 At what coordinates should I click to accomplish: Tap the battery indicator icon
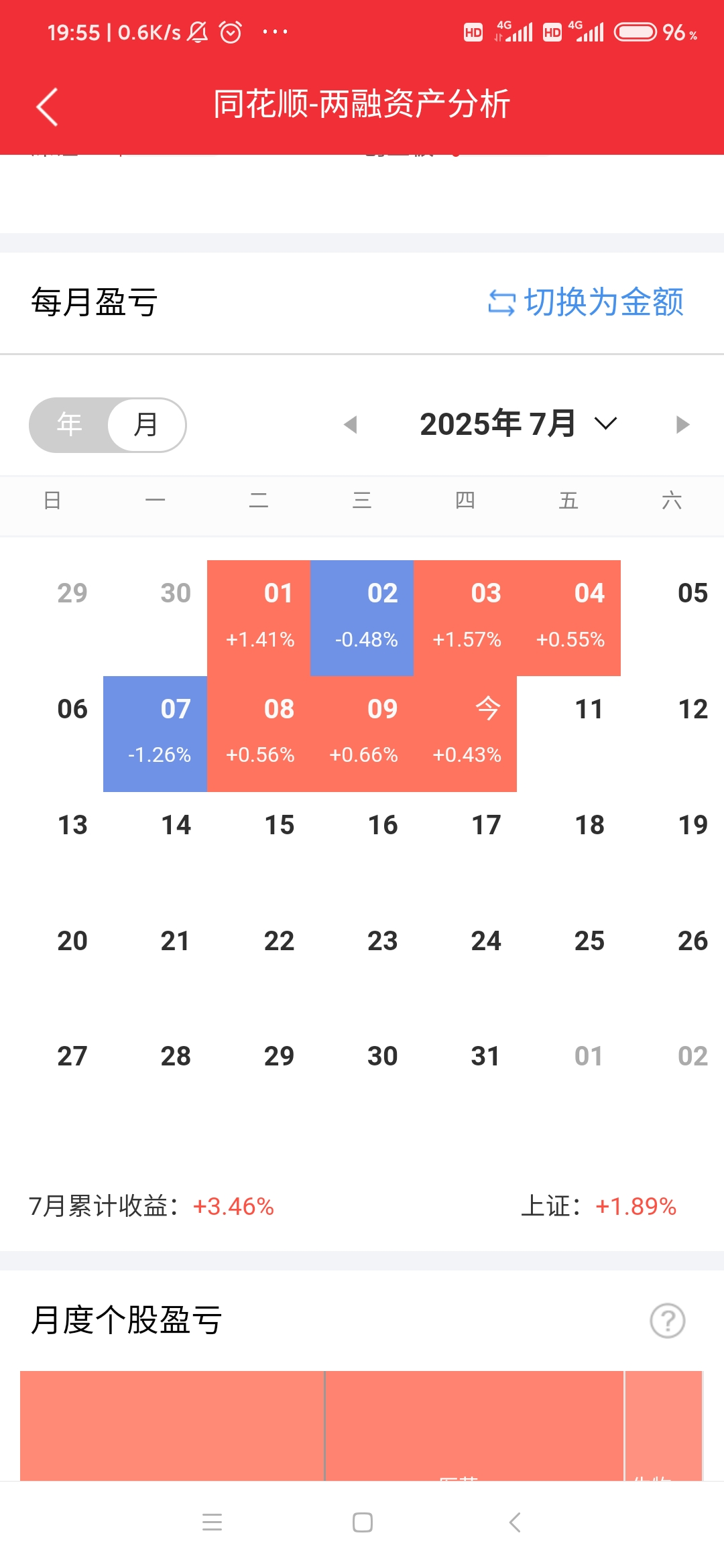click(635, 32)
